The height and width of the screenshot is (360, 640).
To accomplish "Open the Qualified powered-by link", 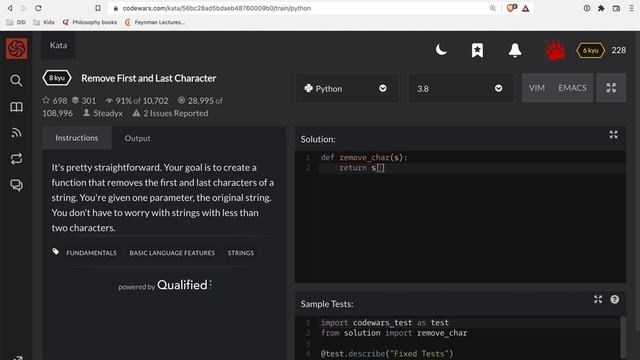I will [x=165, y=285].
